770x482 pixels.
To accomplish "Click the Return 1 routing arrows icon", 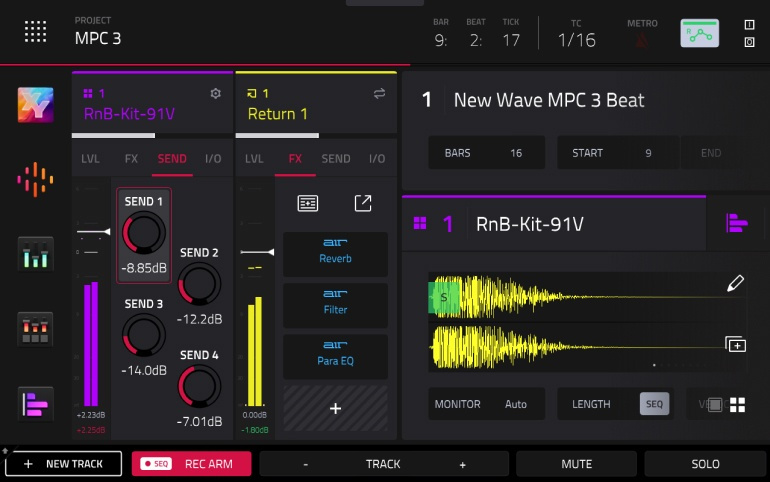I will pos(379,93).
